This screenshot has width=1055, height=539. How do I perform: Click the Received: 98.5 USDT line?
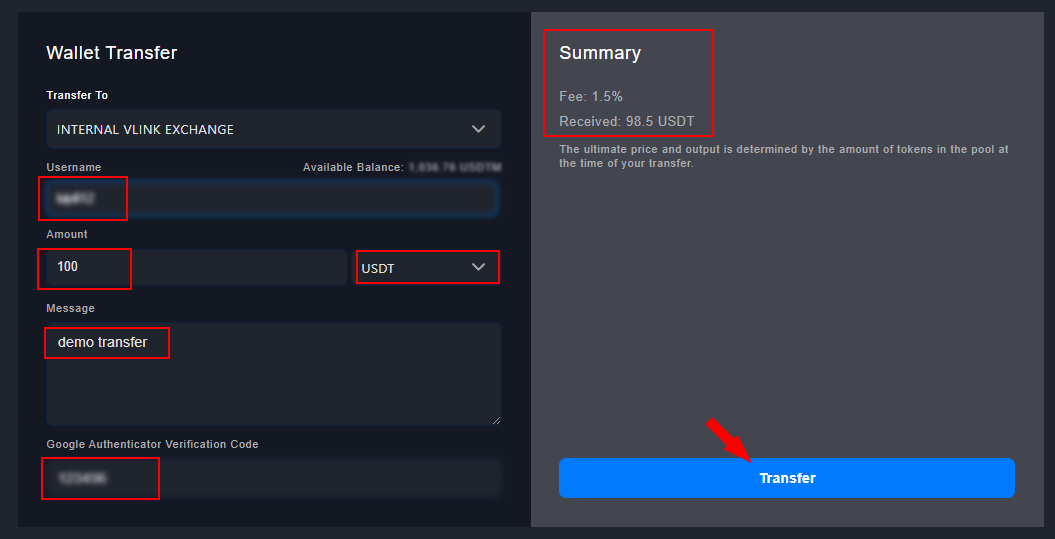click(626, 122)
